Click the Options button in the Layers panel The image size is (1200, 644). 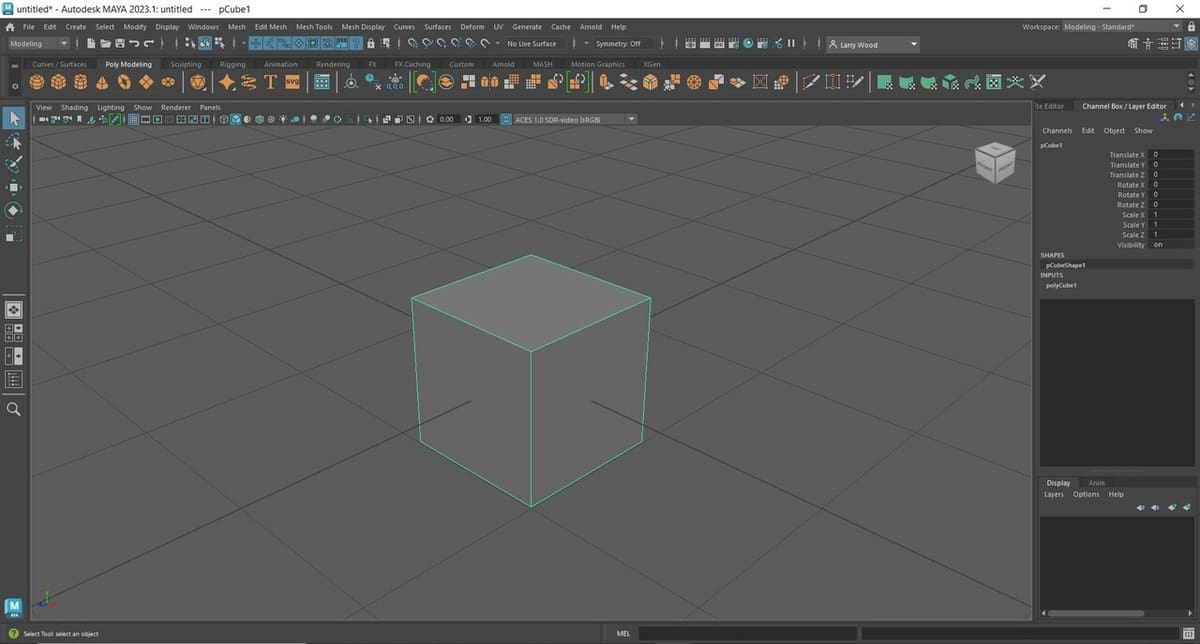click(1086, 493)
